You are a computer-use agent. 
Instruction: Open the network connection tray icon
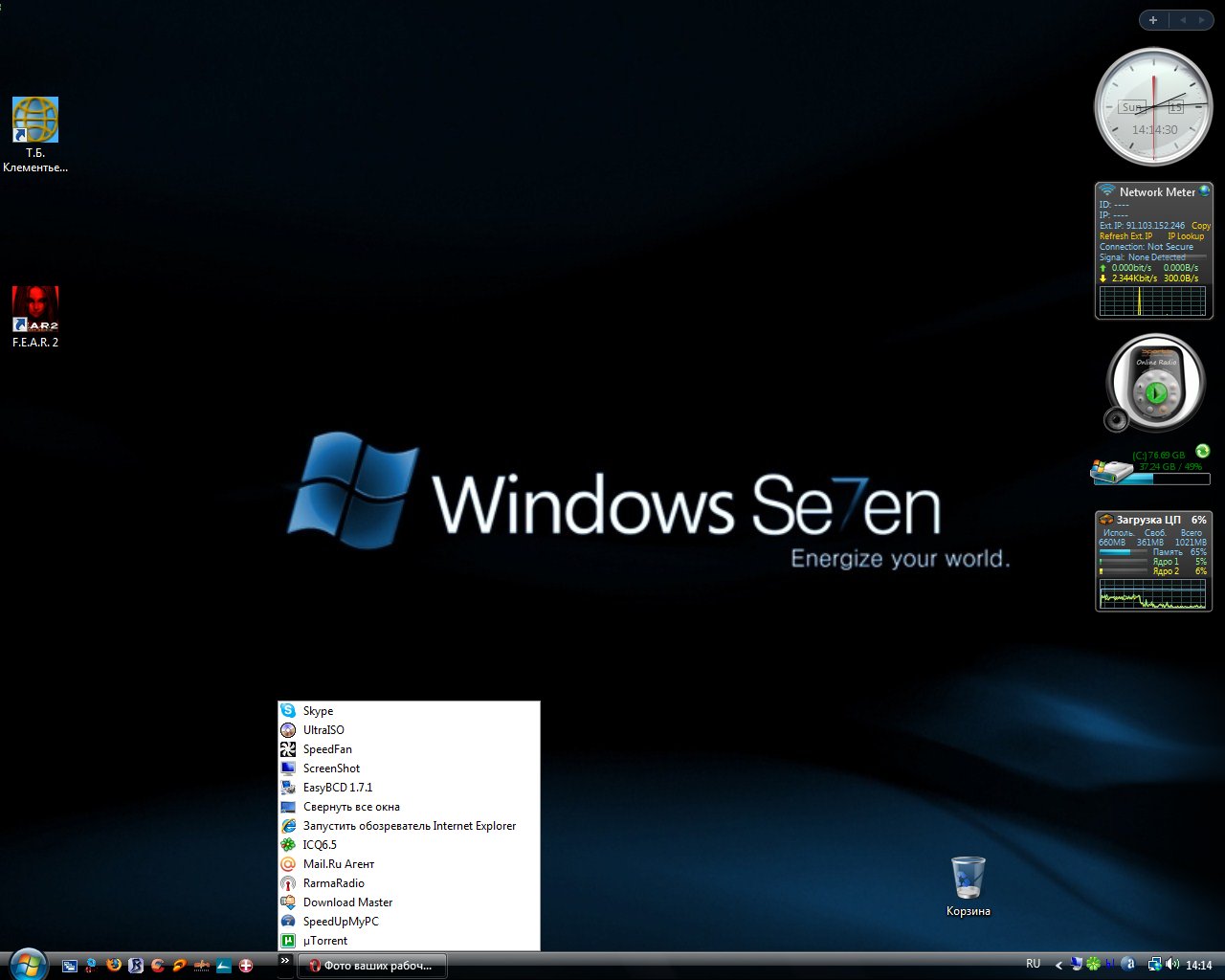[x=1155, y=965]
